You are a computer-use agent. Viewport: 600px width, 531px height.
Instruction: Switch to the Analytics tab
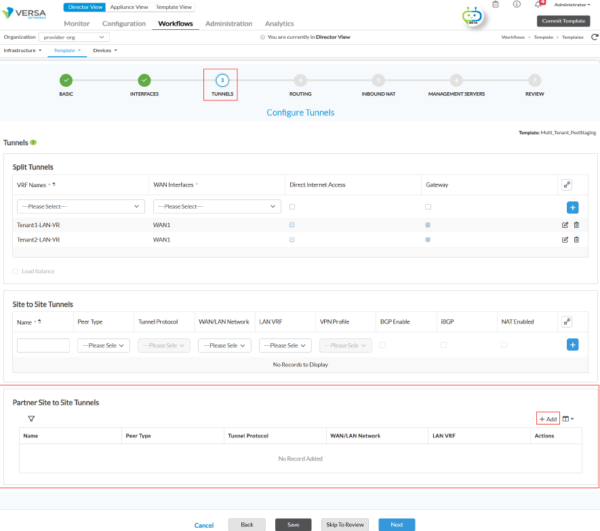(x=279, y=24)
